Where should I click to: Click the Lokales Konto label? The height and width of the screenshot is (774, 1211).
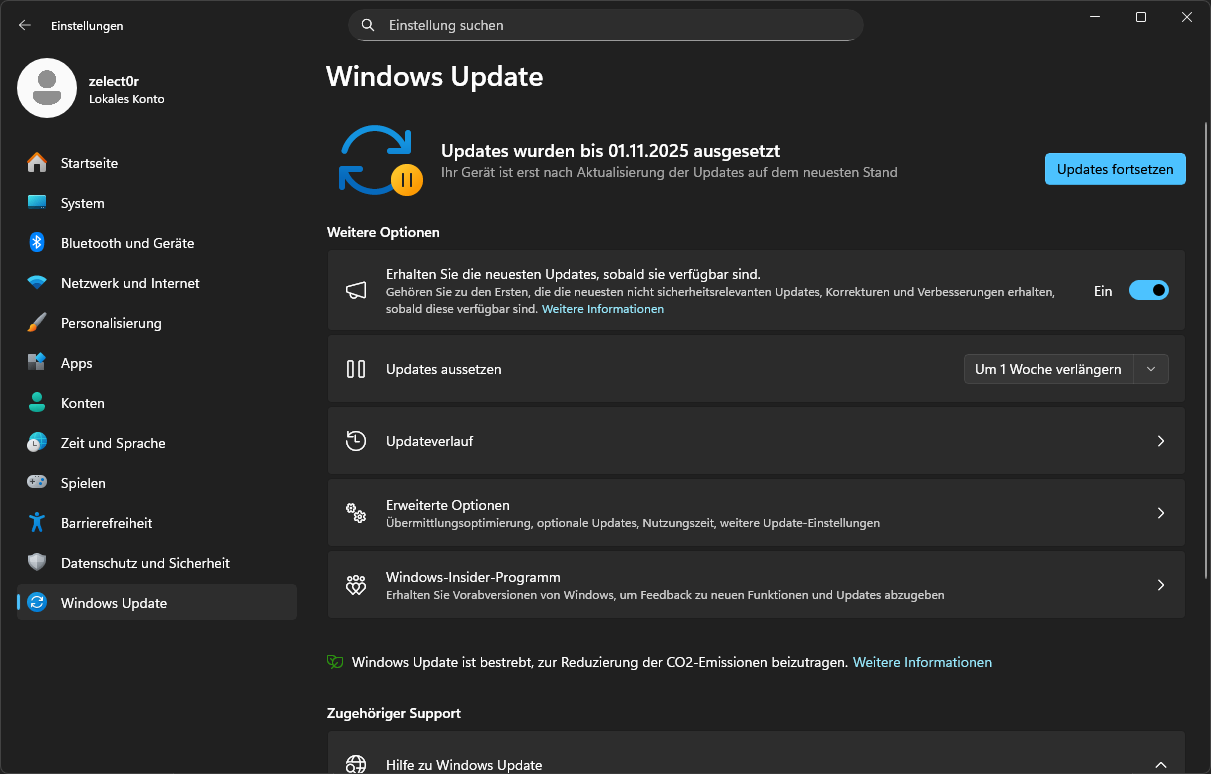point(126,99)
